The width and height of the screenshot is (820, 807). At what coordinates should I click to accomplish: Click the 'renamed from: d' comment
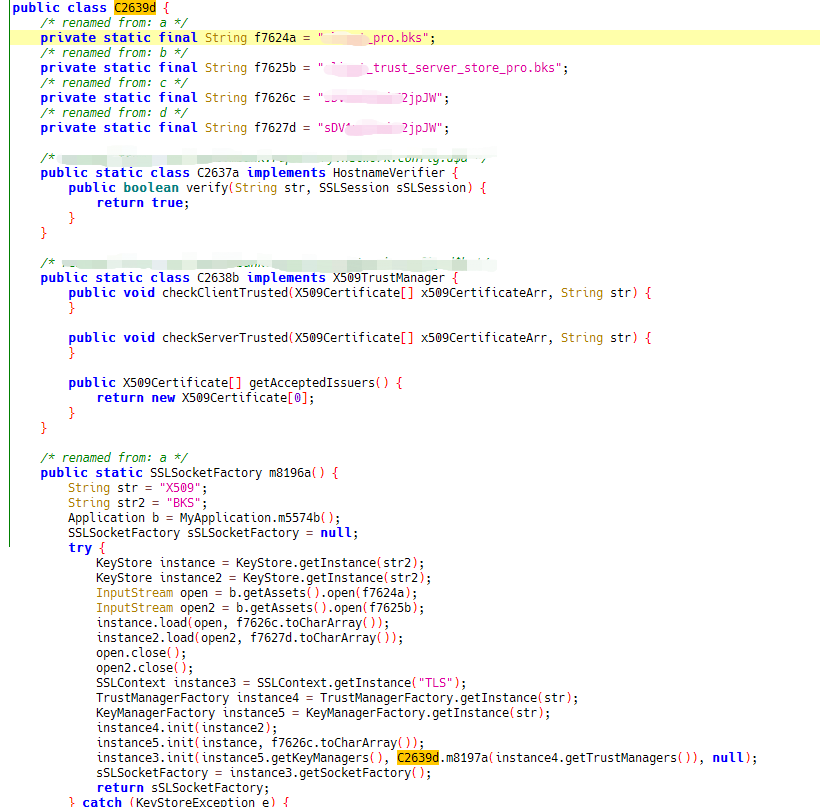(114, 113)
